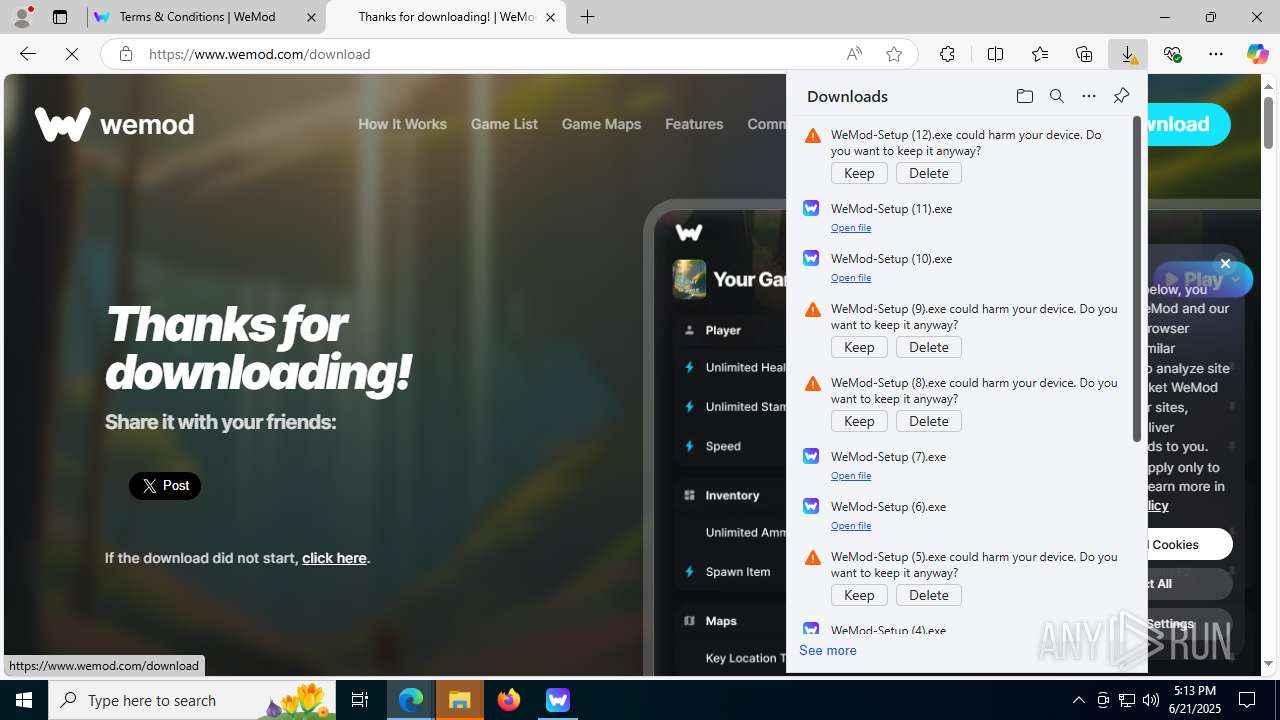Stop page loading button
Screen dimensions: 1280x720
(x=72, y=54)
